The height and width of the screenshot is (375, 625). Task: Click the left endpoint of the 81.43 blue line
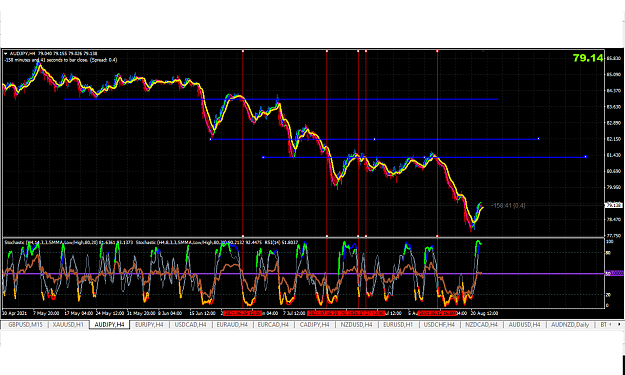[263, 157]
